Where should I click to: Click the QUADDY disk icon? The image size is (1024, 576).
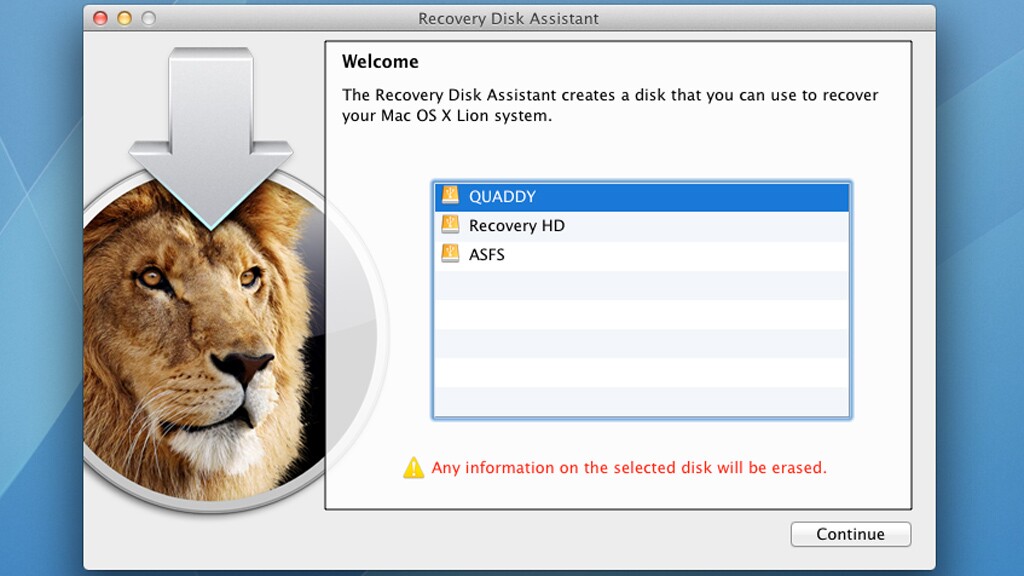point(450,197)
